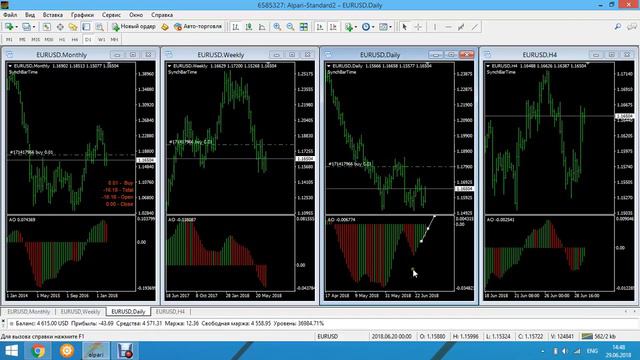Expand one-click trading triangle in EURUSD.Weekly chart

click(169, 66)
